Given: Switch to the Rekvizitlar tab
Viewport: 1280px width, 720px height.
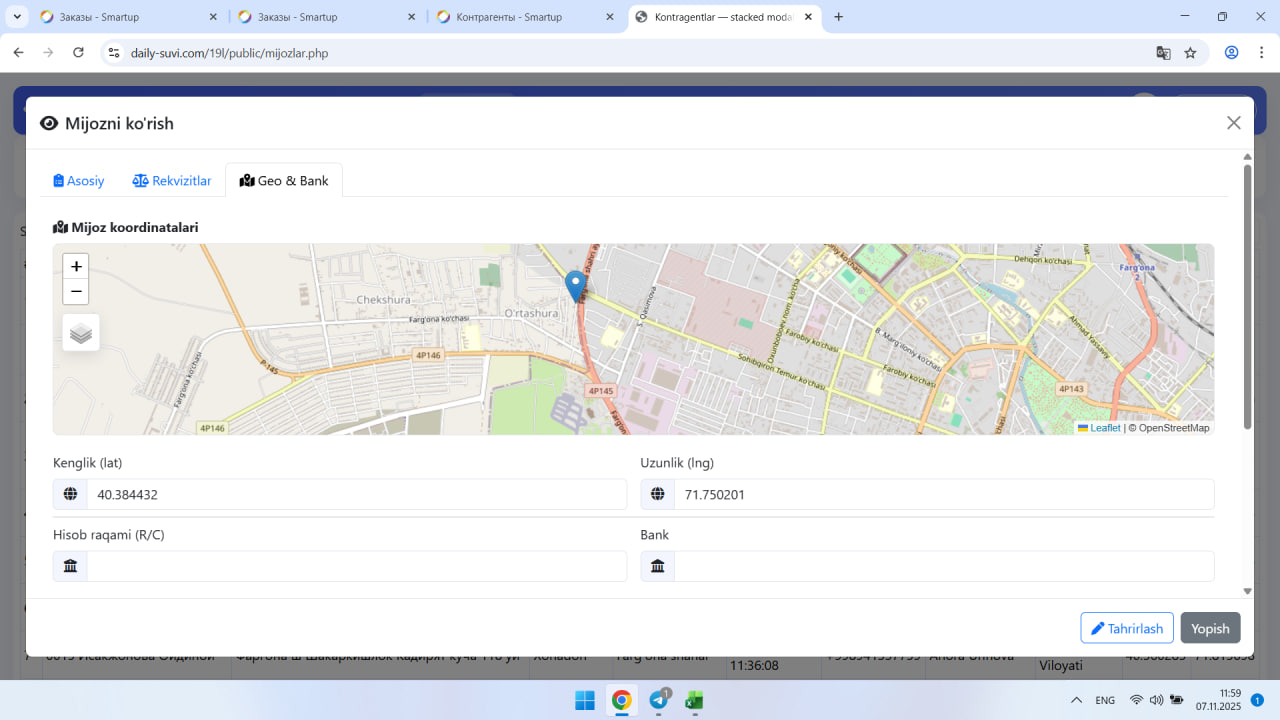Looking at the screenshot, I should [x=172, y=181].
